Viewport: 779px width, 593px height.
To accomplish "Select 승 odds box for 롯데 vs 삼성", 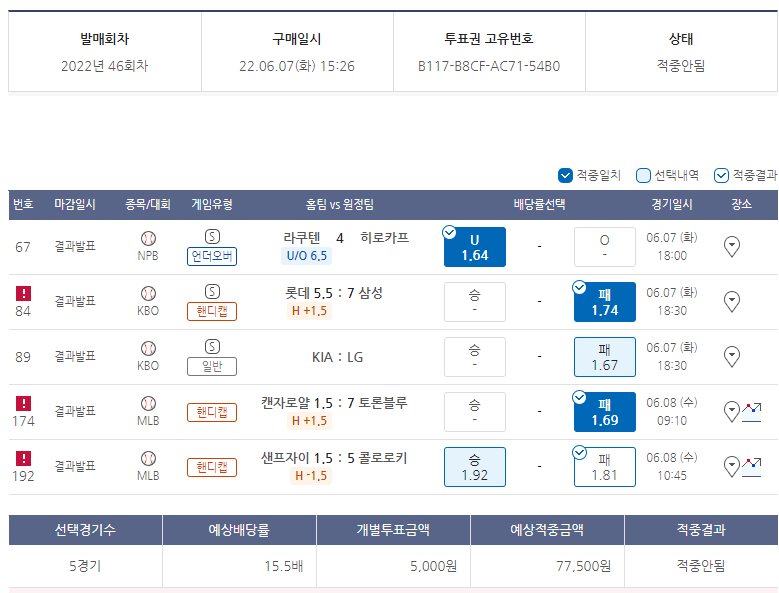I will click(475, 302).
